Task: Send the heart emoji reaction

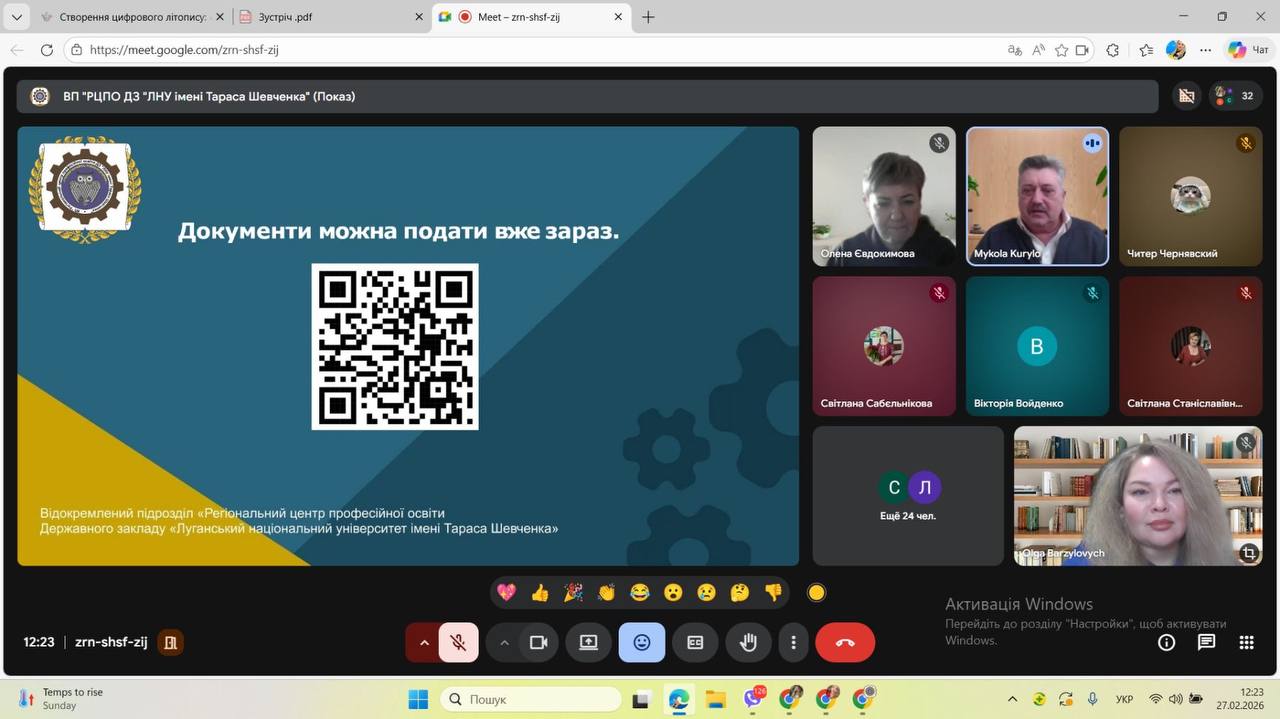Action: (x=507, y=592)
